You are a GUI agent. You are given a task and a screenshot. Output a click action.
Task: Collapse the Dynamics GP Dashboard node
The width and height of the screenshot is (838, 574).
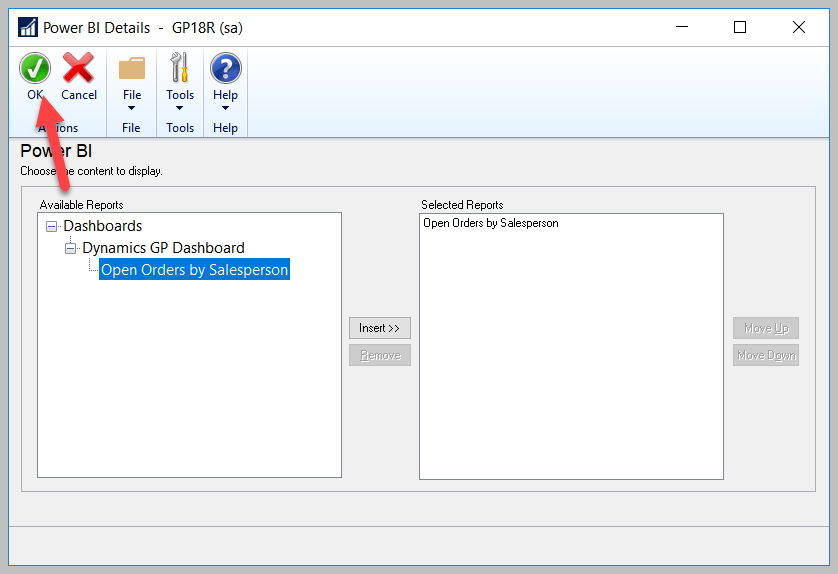[x=70, y=249]
